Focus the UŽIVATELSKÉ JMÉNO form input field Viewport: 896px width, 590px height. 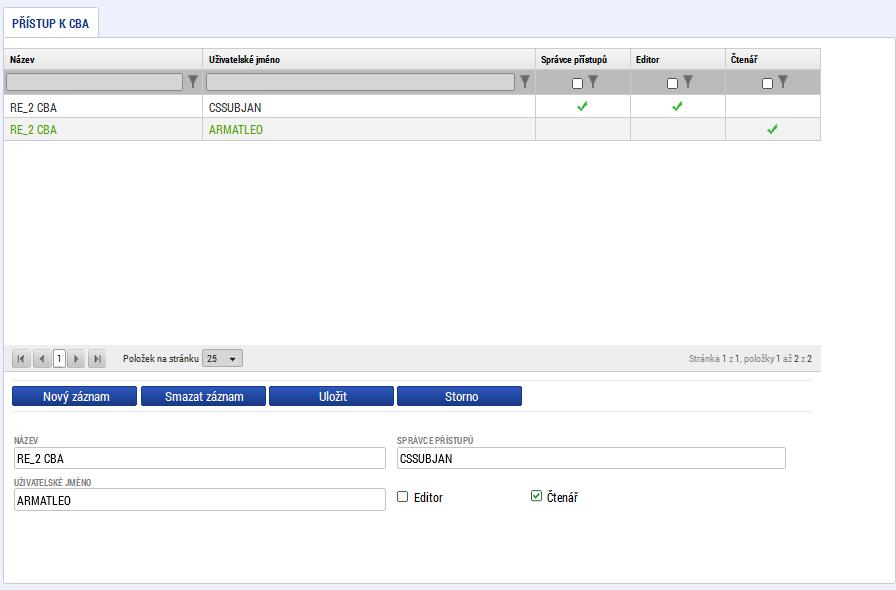click(199, 500)
